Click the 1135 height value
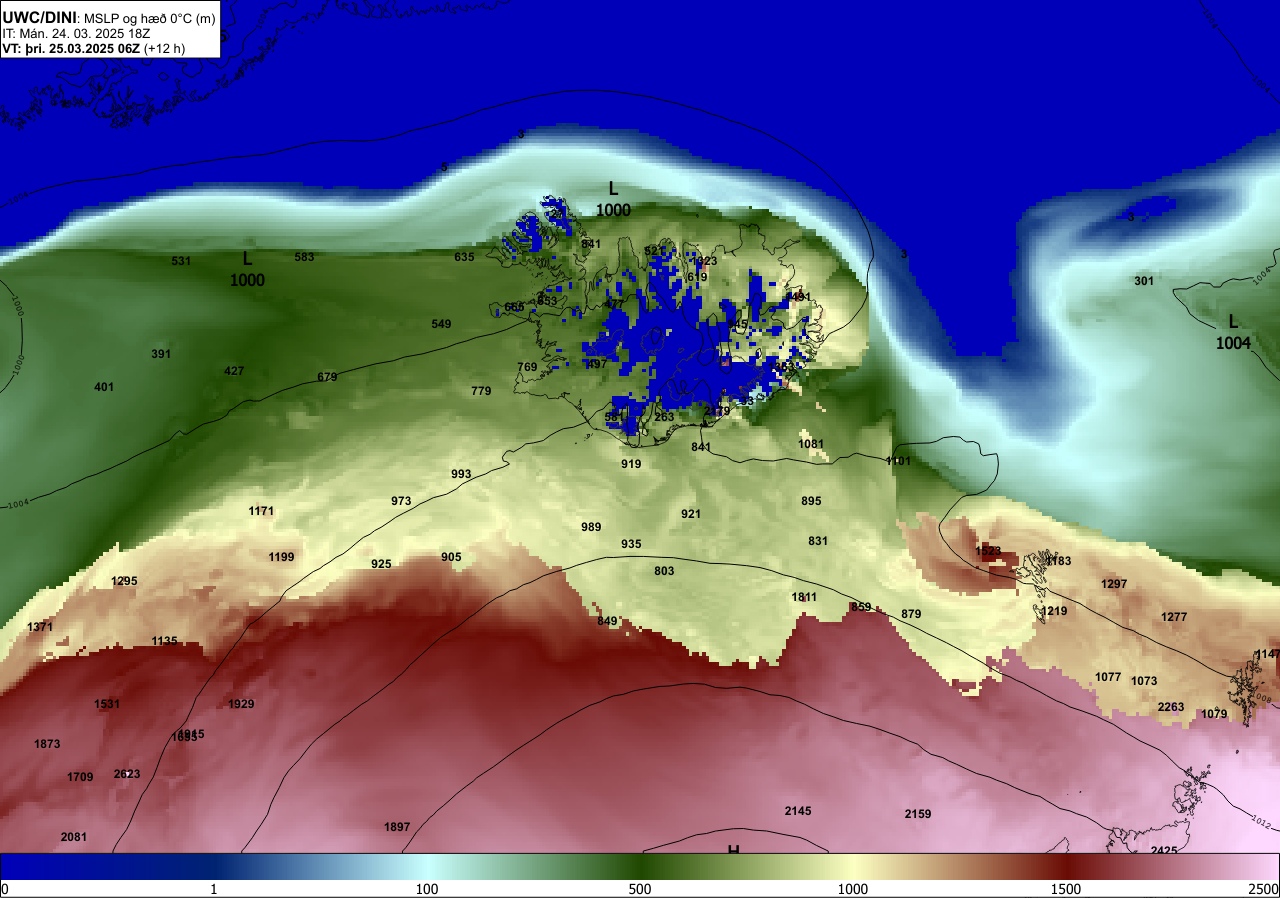 [164, 641]
